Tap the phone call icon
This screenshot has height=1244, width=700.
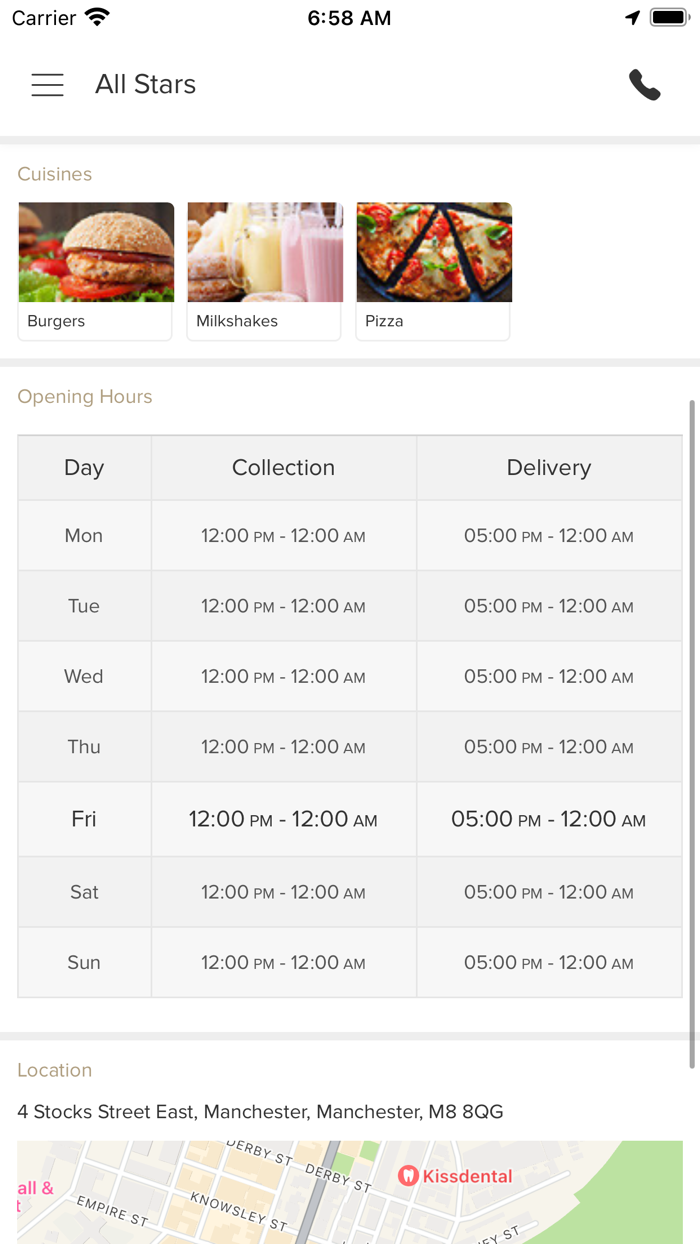(x=644, y=85)
